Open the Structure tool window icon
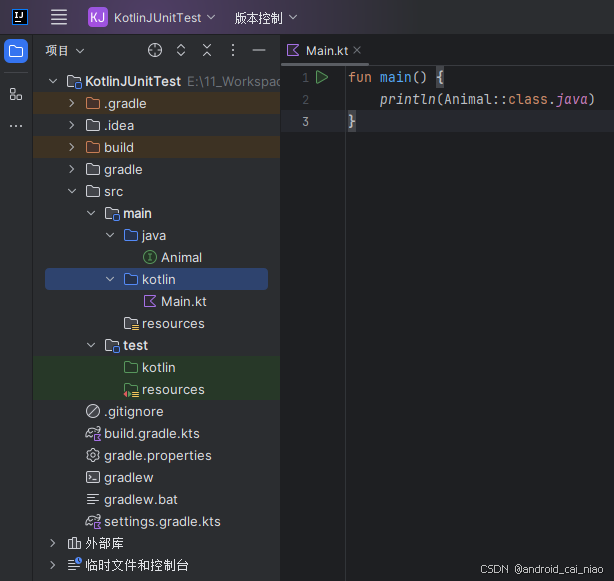 [x=16, y=94]
